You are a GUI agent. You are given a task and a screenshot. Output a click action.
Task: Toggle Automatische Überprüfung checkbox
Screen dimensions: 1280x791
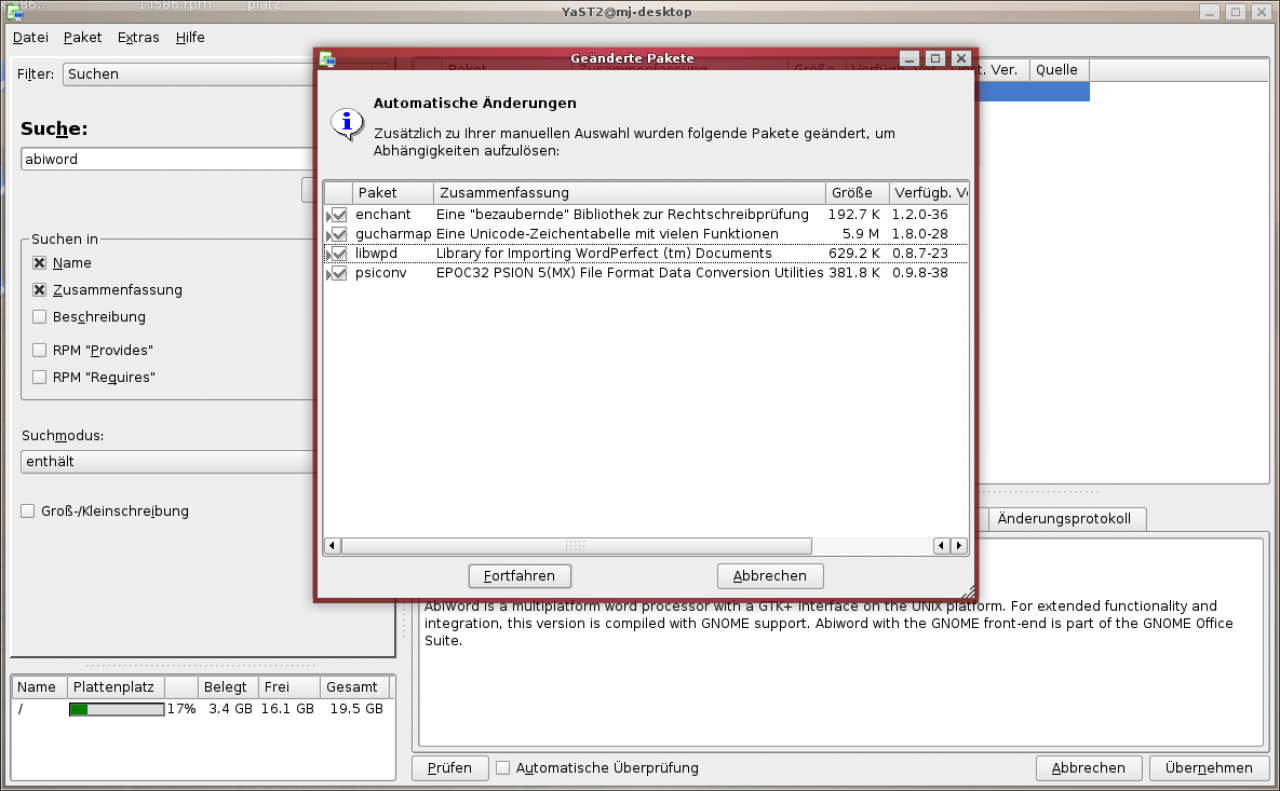pyautogui.click(x=503, y=768)
